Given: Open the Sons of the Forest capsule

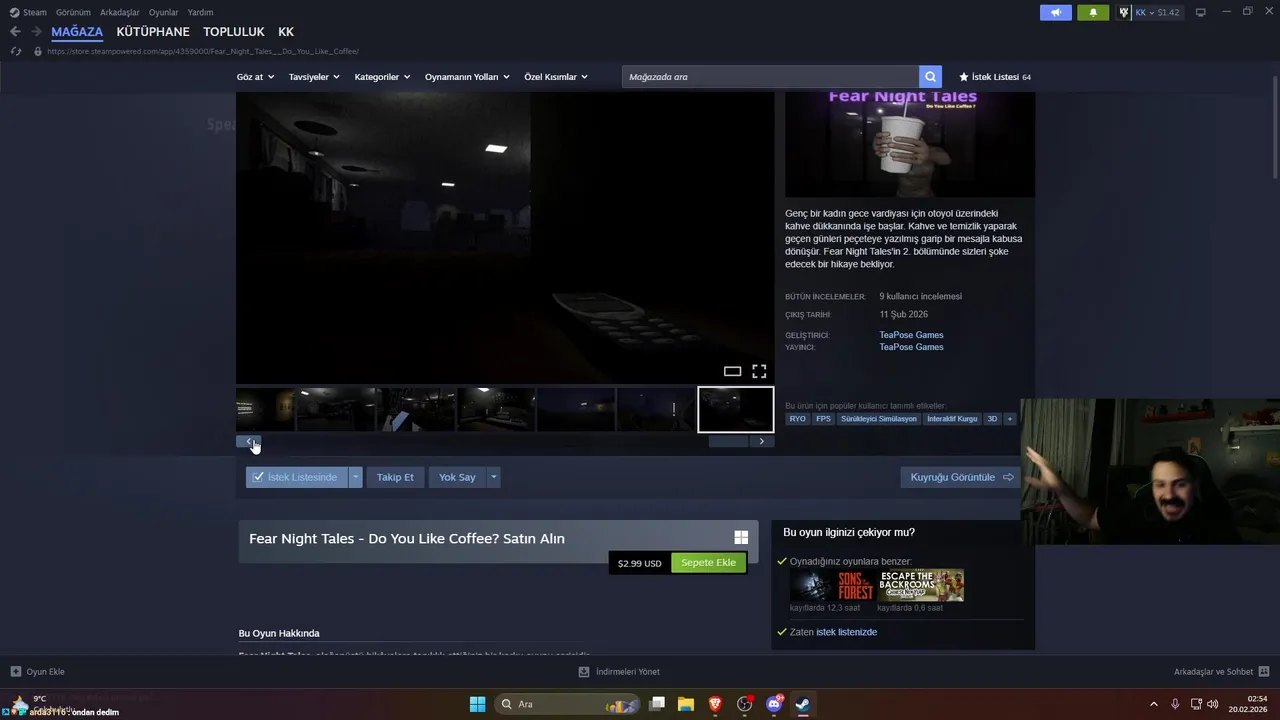Looking at the screenshot, I should pyautogui.click(x=833, y=586).
